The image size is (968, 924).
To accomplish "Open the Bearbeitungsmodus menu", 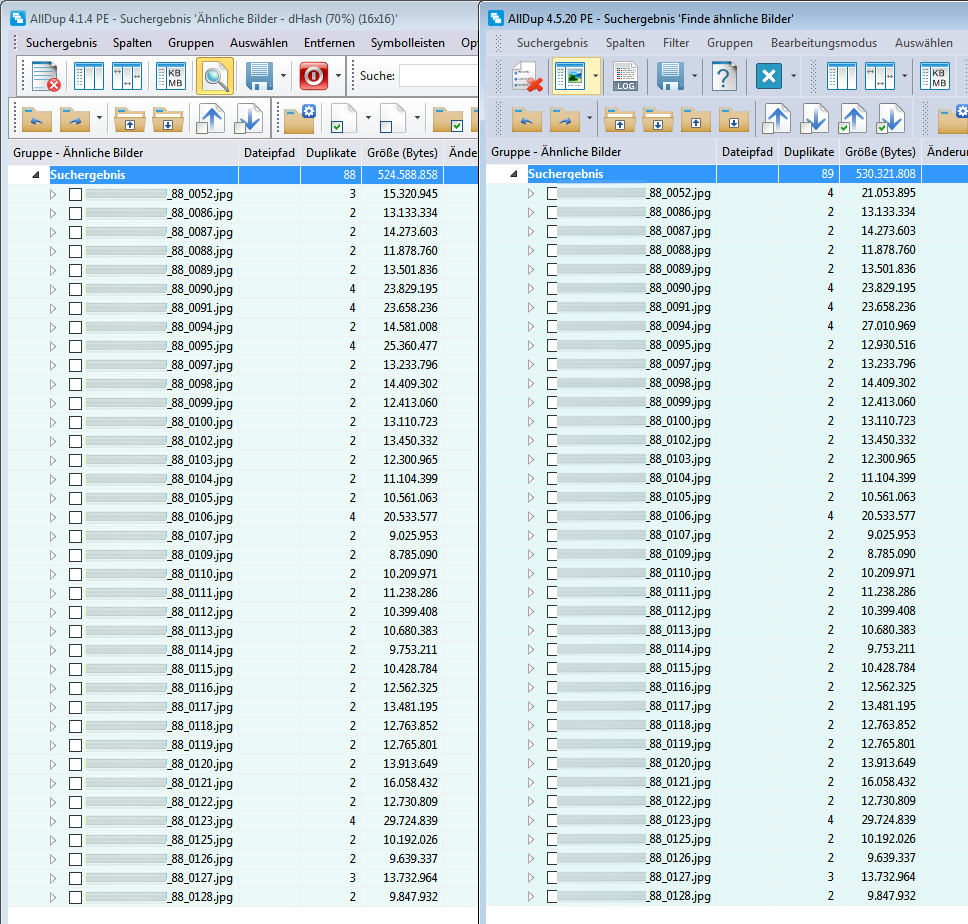I will pyautogui.click(x=823, y=43).
